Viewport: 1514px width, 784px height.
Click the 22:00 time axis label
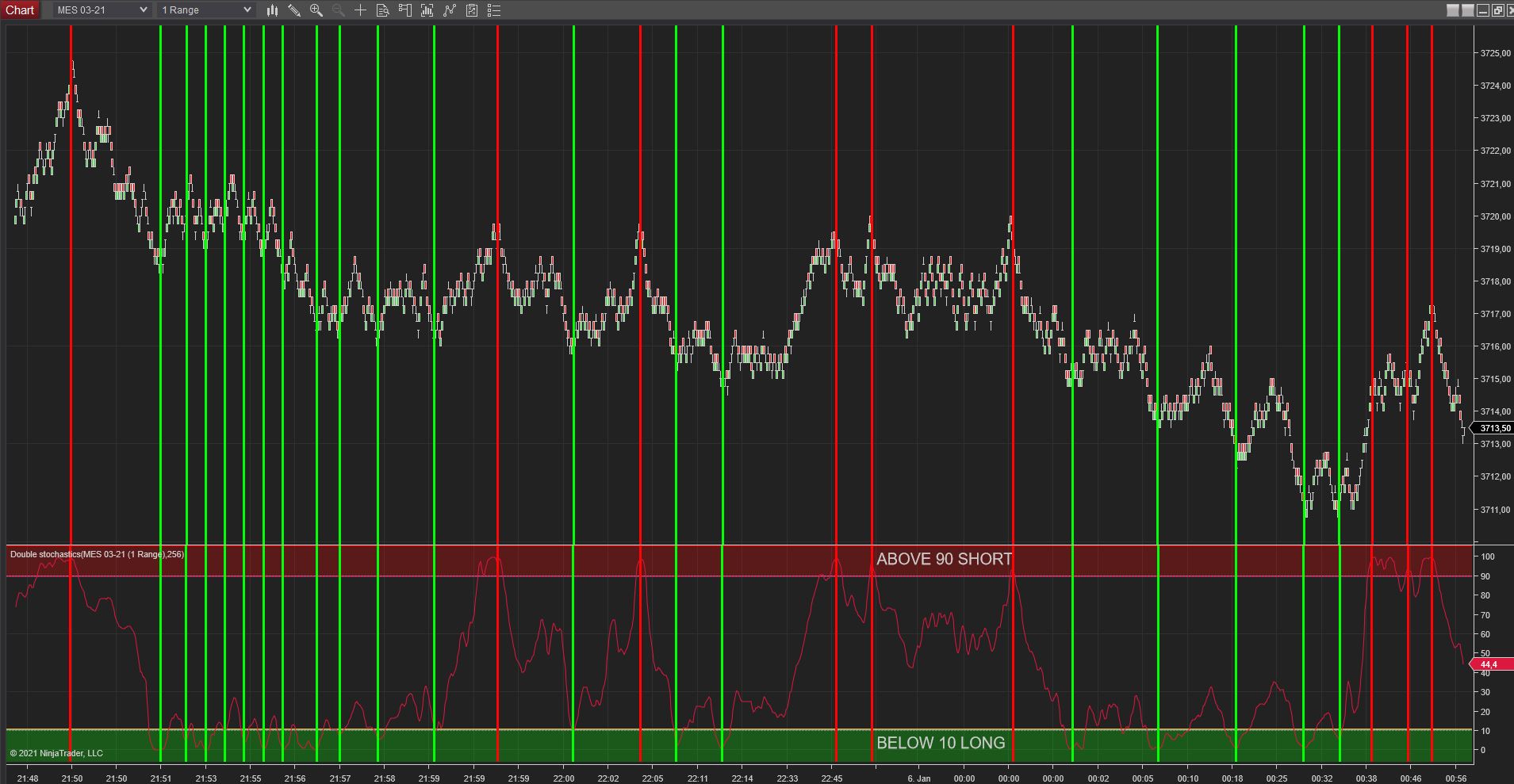click(564, 778)
